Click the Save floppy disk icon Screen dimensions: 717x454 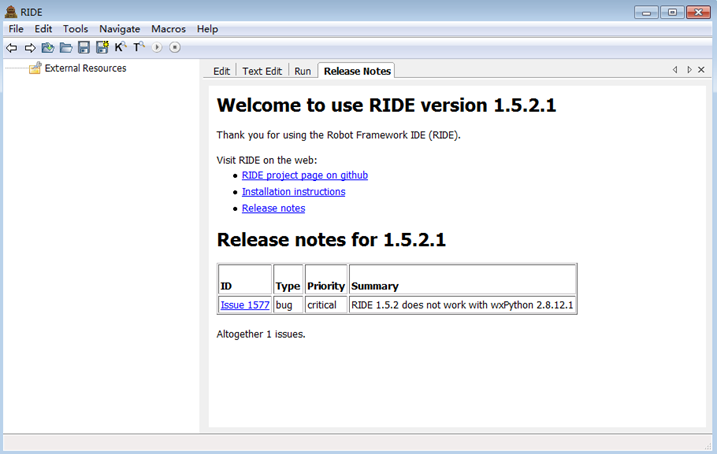click(84, 48)
